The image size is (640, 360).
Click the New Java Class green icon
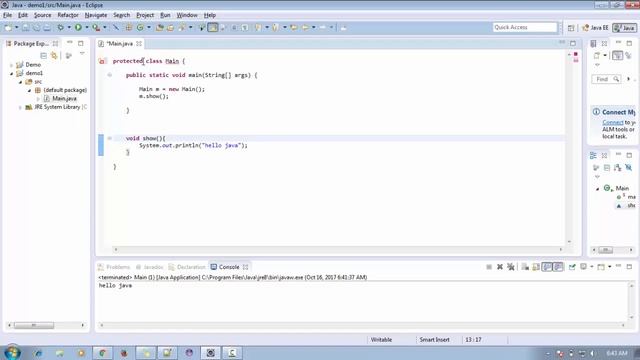(x=140, y=27)
